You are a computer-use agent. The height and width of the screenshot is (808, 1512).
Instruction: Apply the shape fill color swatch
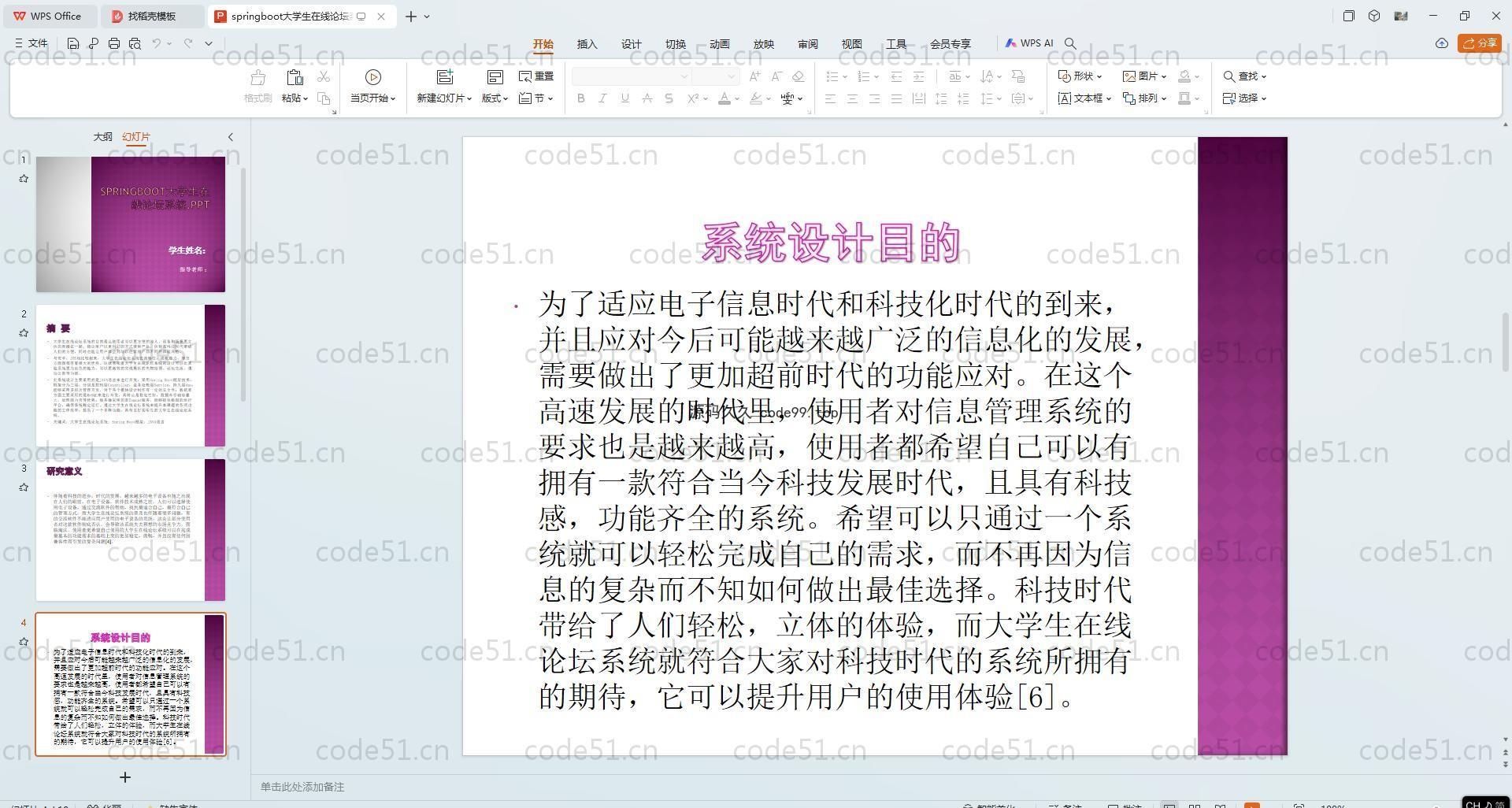point(1184,76)
